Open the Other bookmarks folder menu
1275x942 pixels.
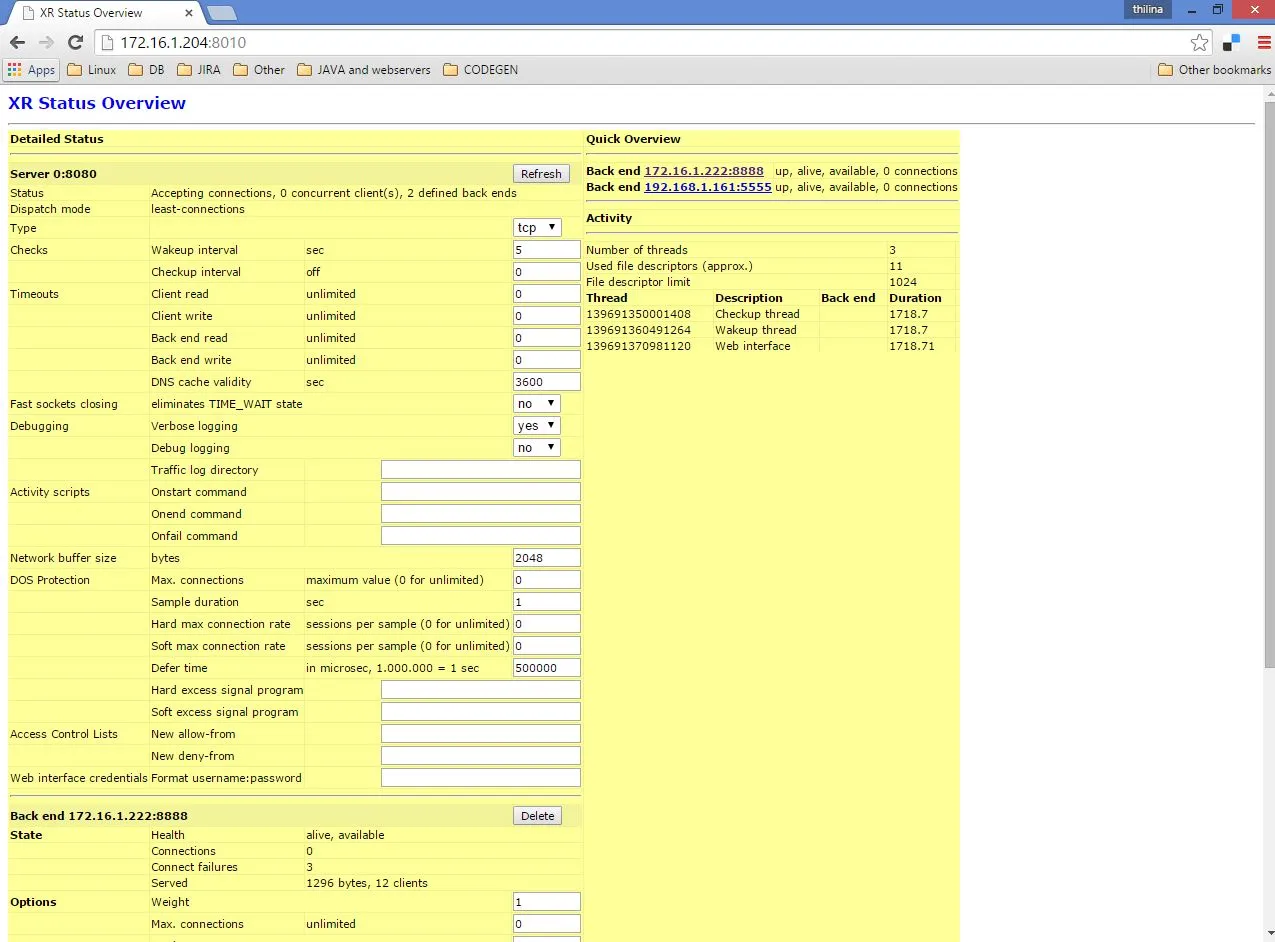point(1214,70)
